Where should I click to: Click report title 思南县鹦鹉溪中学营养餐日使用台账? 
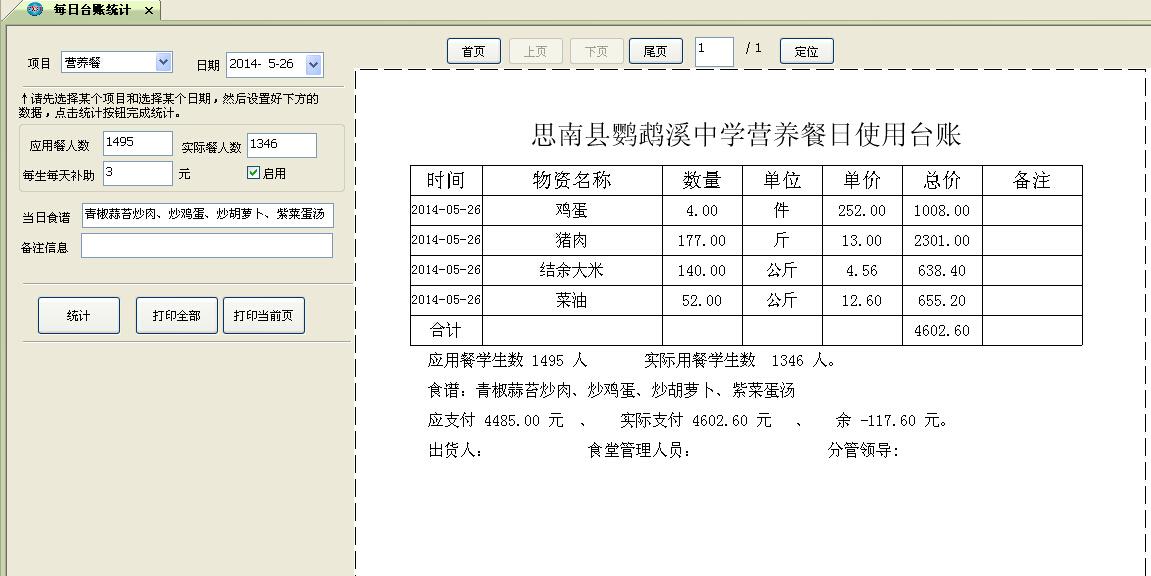click(746, 135)
